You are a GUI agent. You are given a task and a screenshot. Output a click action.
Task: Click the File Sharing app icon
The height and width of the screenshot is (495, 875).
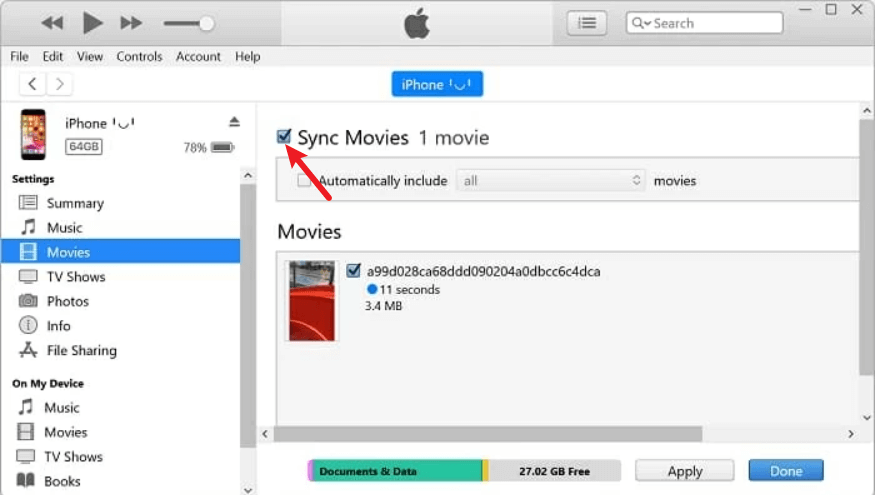coord(28,350)
